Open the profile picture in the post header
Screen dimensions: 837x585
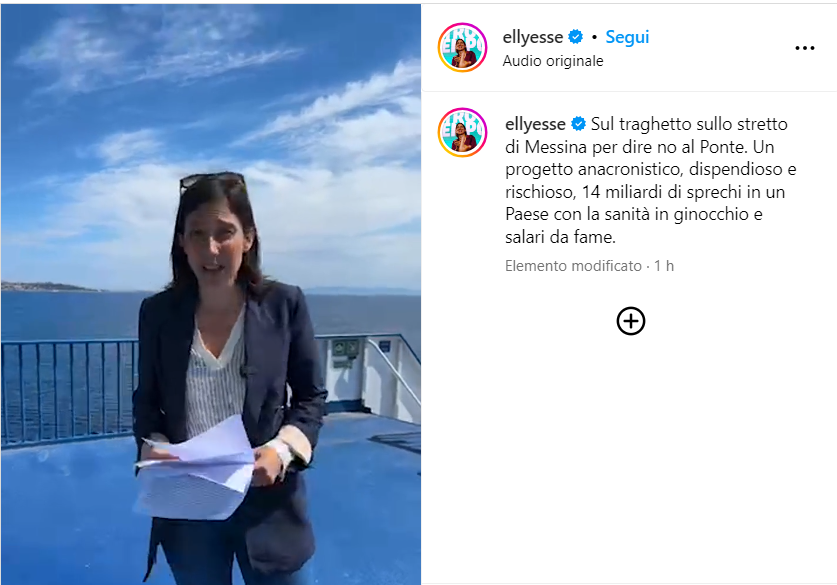(x=462, y=48)
